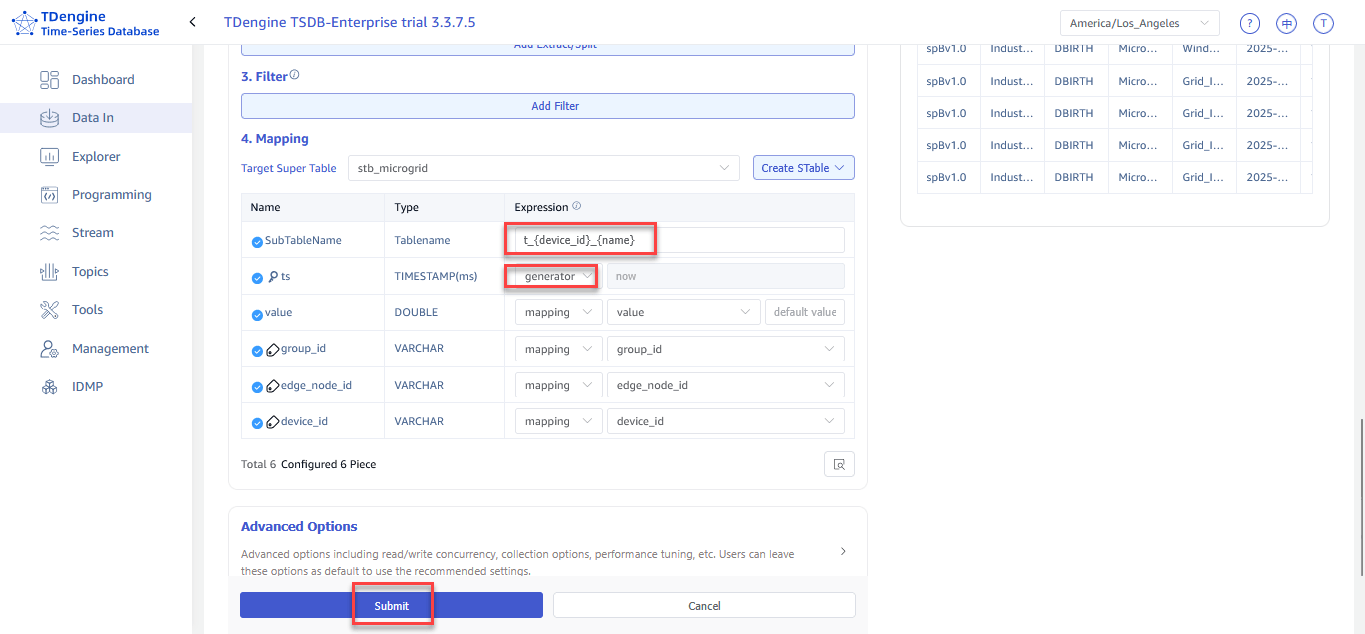Click the IDMP icon in sidebar
The height and width of the screenshot is (634, 1365).
click(49, 387)
